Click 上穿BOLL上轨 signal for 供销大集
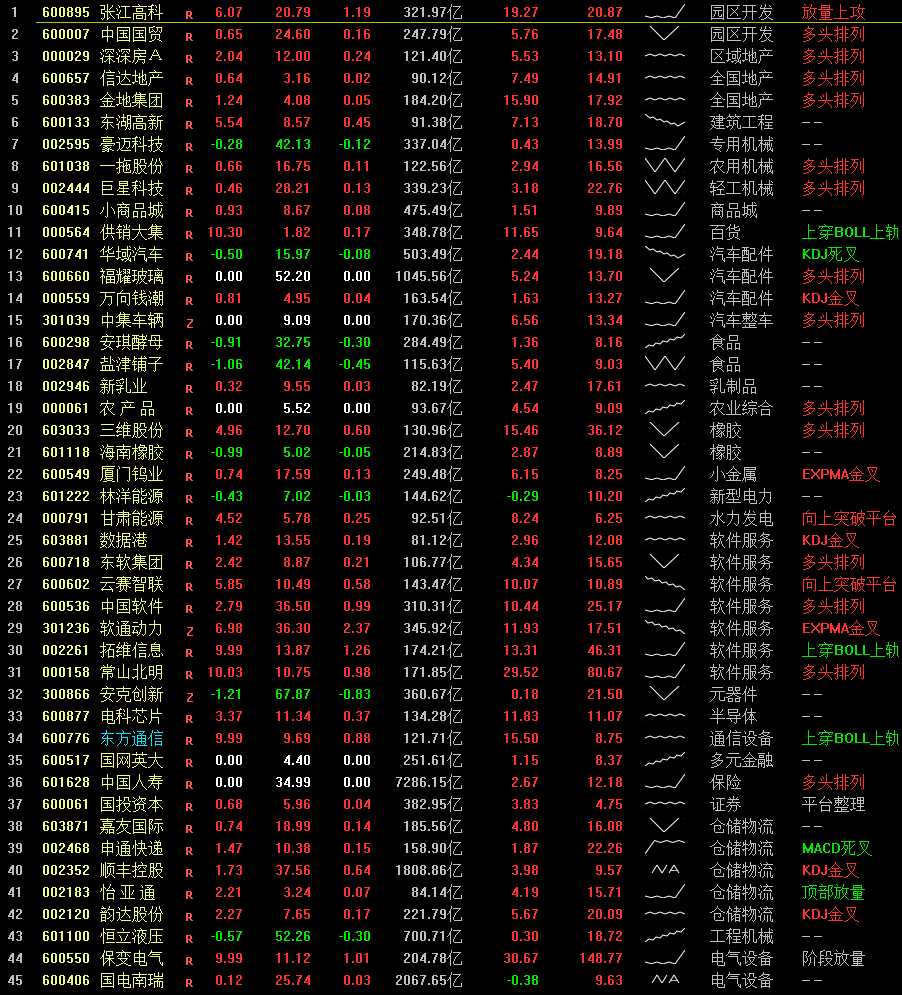Screen dimensions: 902x995 pos(851,232)
